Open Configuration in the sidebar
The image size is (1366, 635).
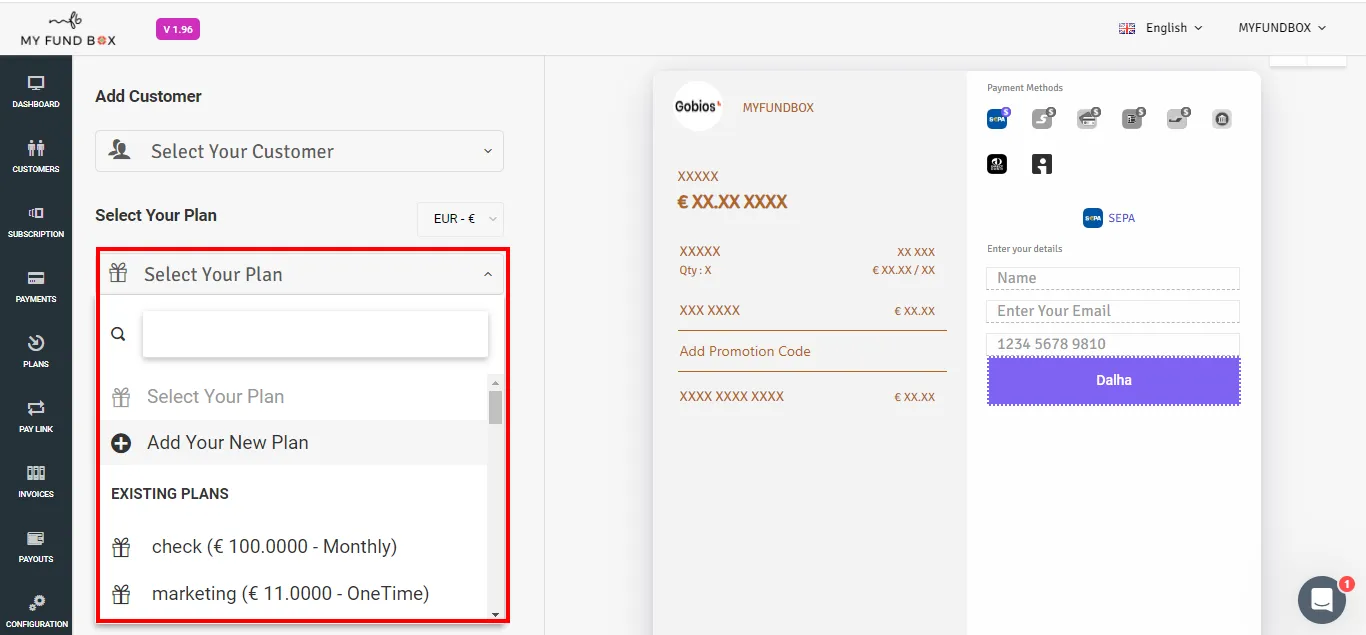(36, 611)
